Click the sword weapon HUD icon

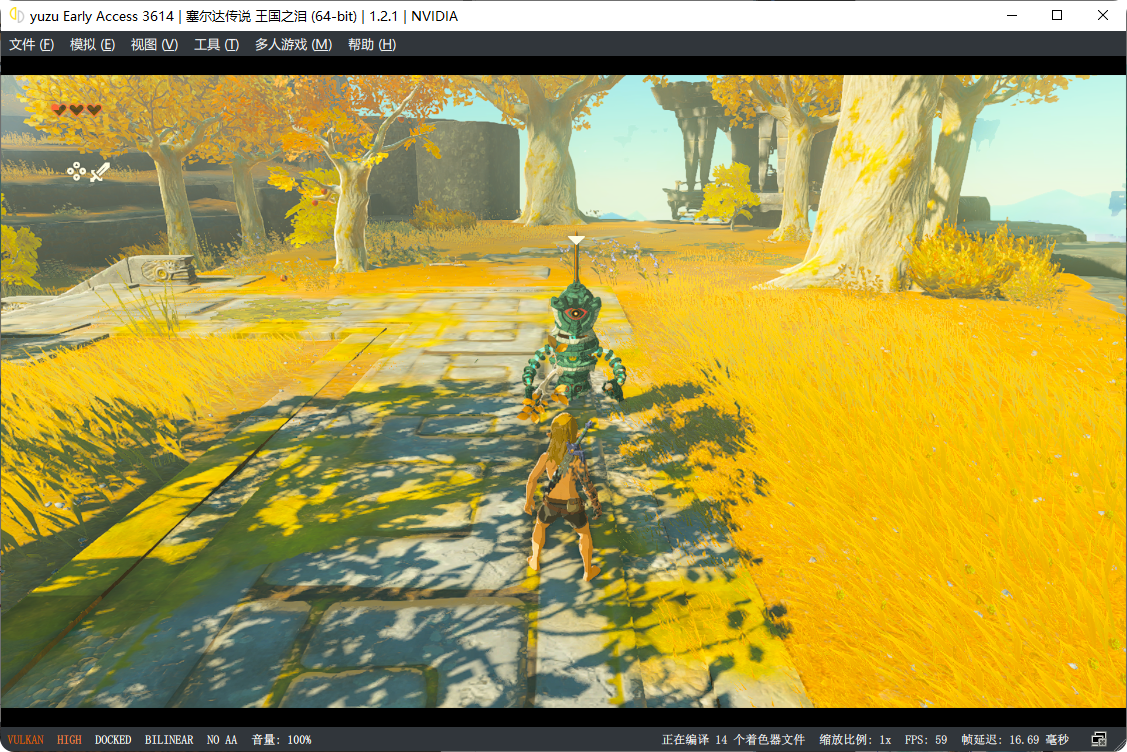coord(100,172)
